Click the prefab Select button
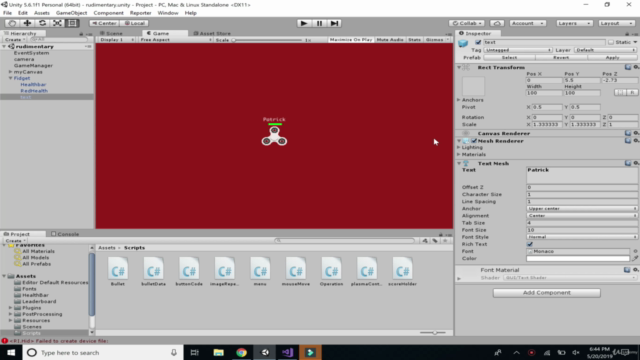The height and width of the screenshot is (360, 640). click(509, 58)
